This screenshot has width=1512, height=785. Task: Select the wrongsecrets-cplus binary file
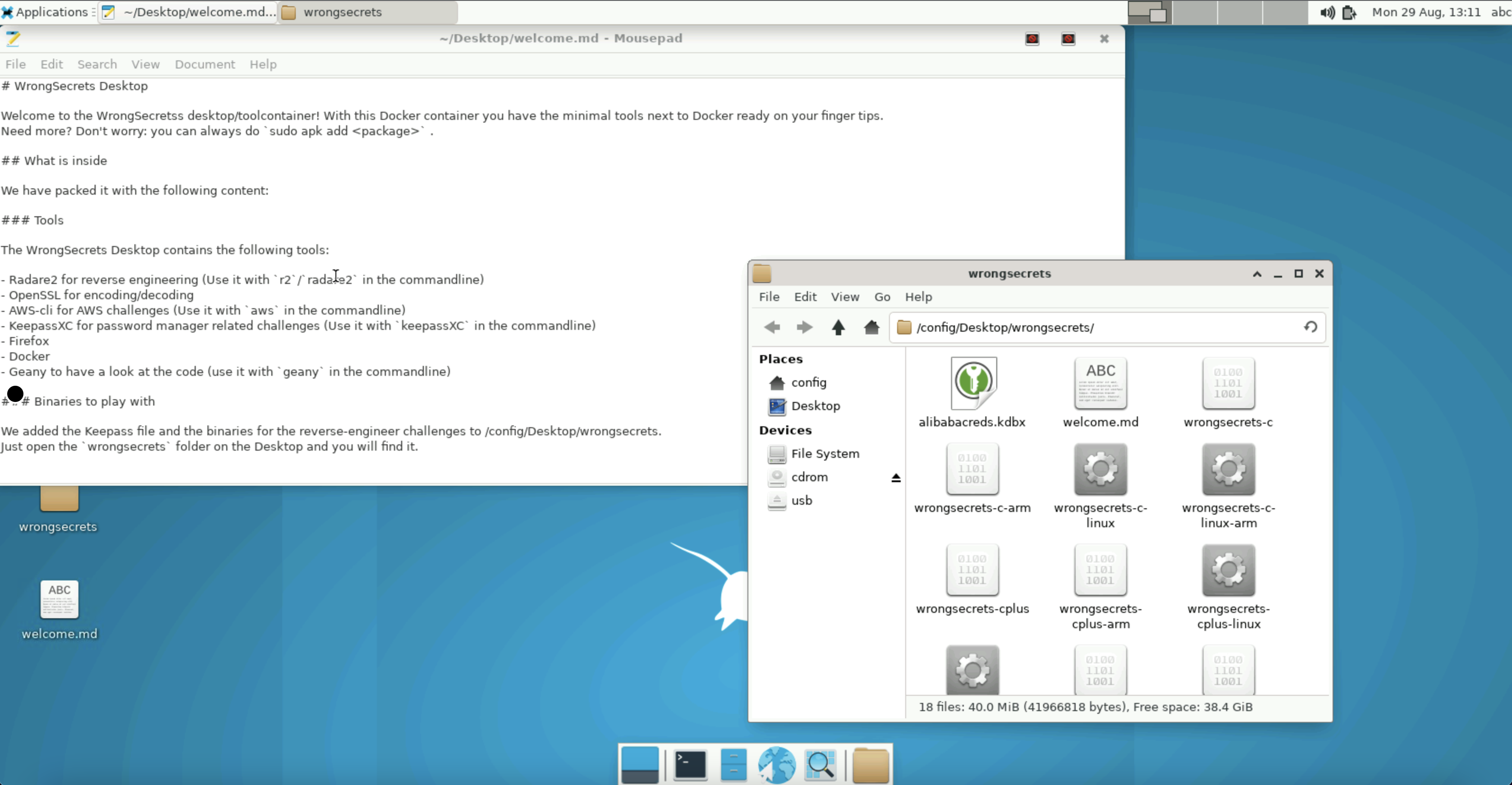tap(972, 579)
